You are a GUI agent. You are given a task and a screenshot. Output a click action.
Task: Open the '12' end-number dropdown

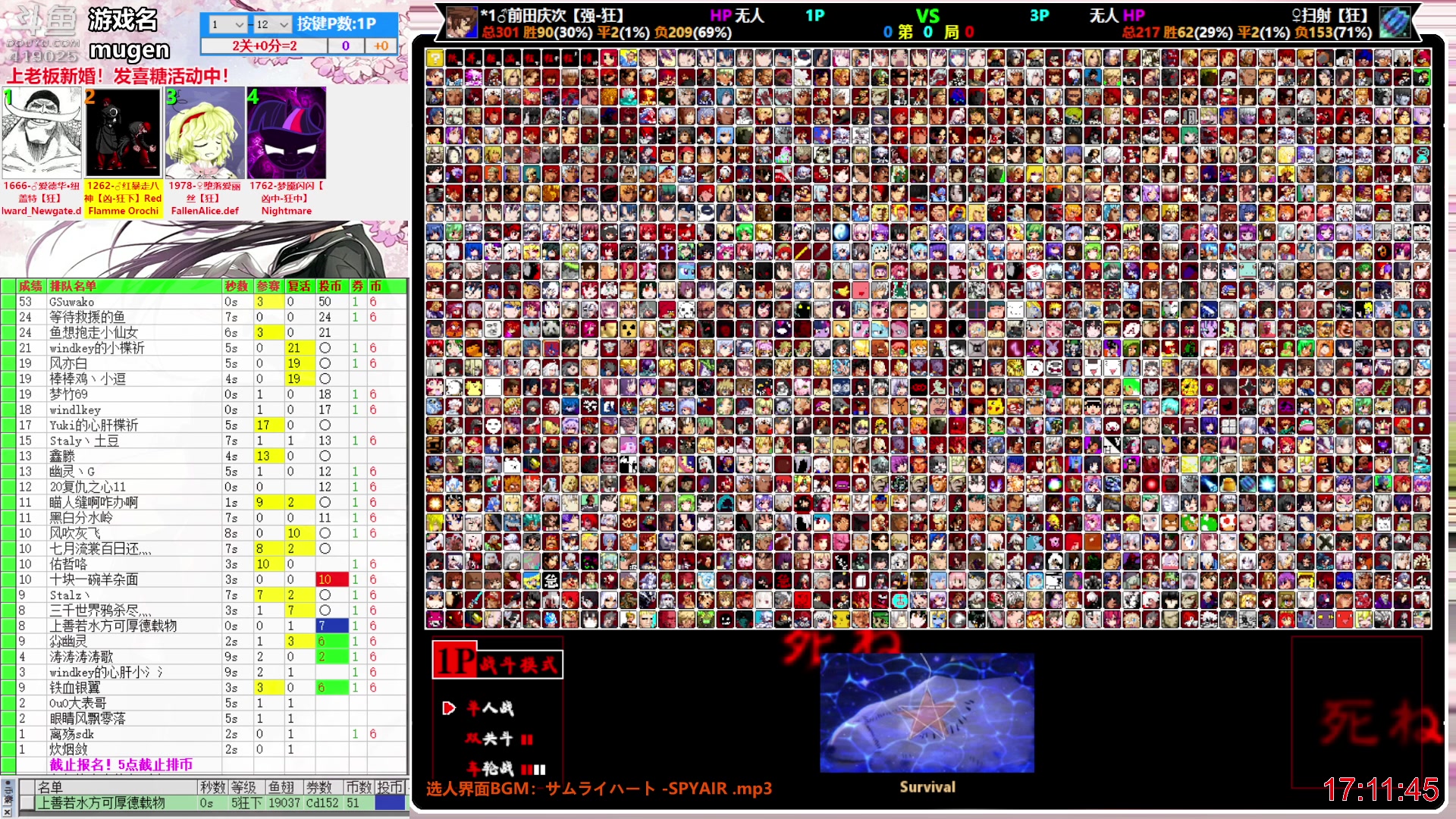pyautogui.click(x=273, y=24)
